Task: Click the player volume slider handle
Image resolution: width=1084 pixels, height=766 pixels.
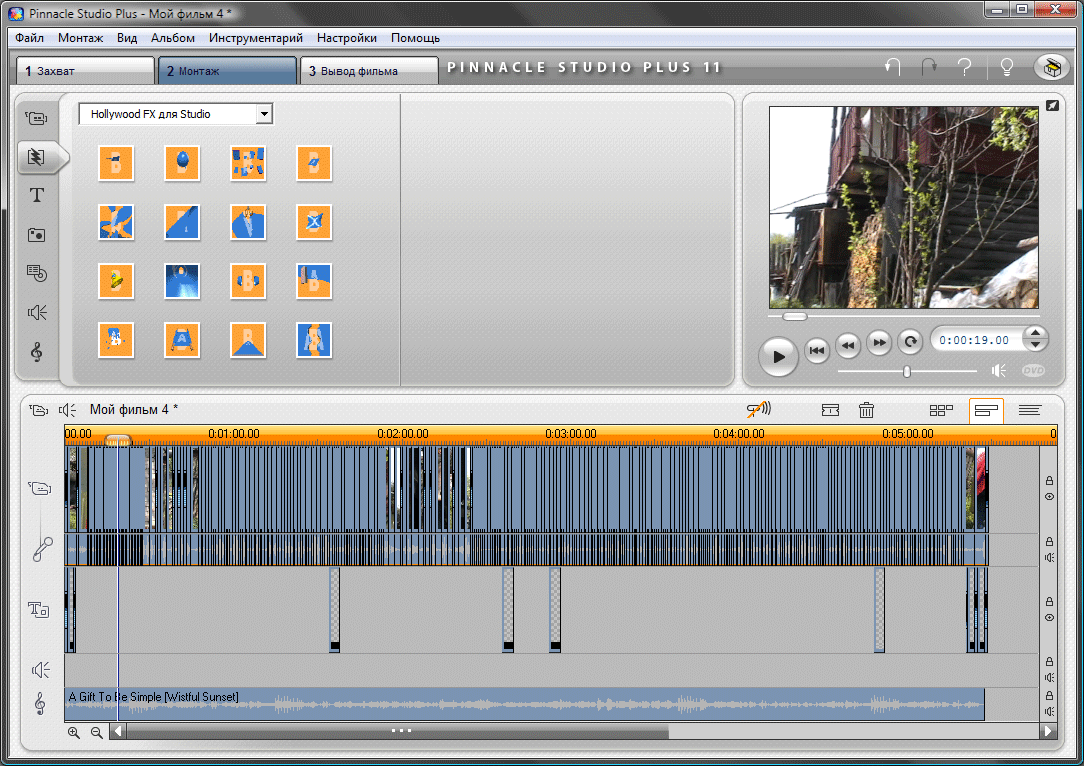Action: (x=907, y=371)
